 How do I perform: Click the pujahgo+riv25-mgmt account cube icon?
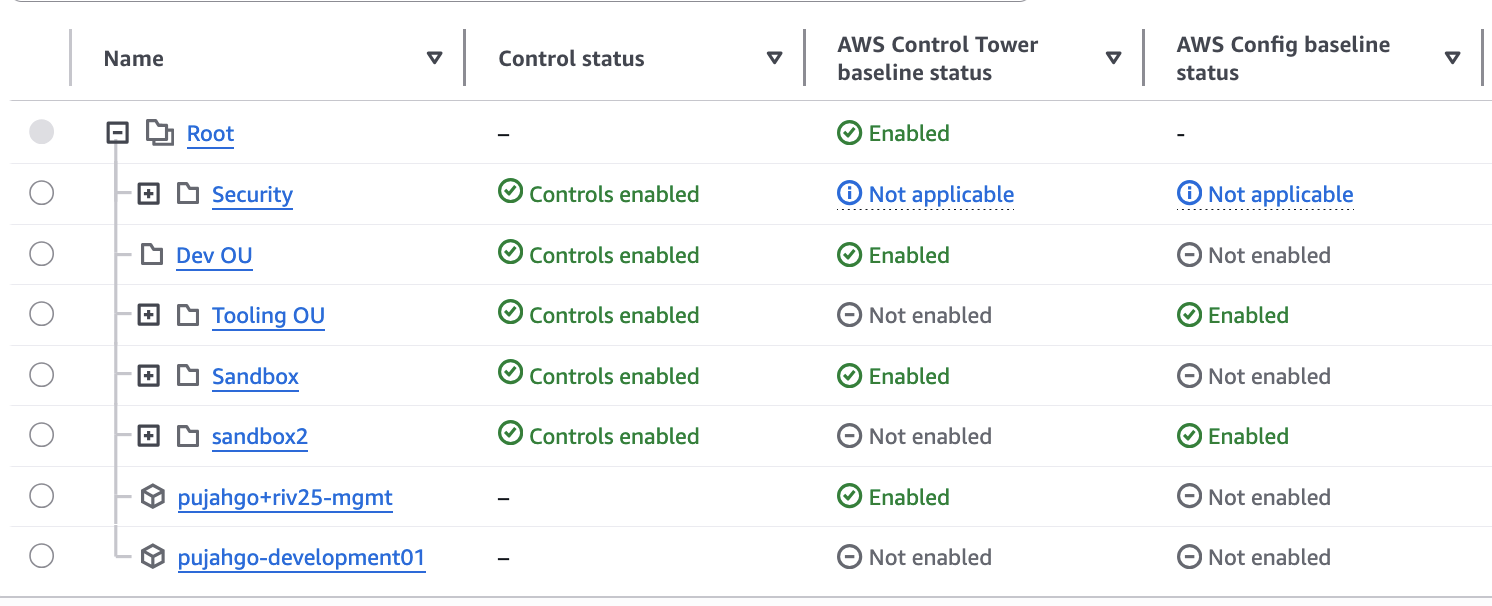[152, 497]
